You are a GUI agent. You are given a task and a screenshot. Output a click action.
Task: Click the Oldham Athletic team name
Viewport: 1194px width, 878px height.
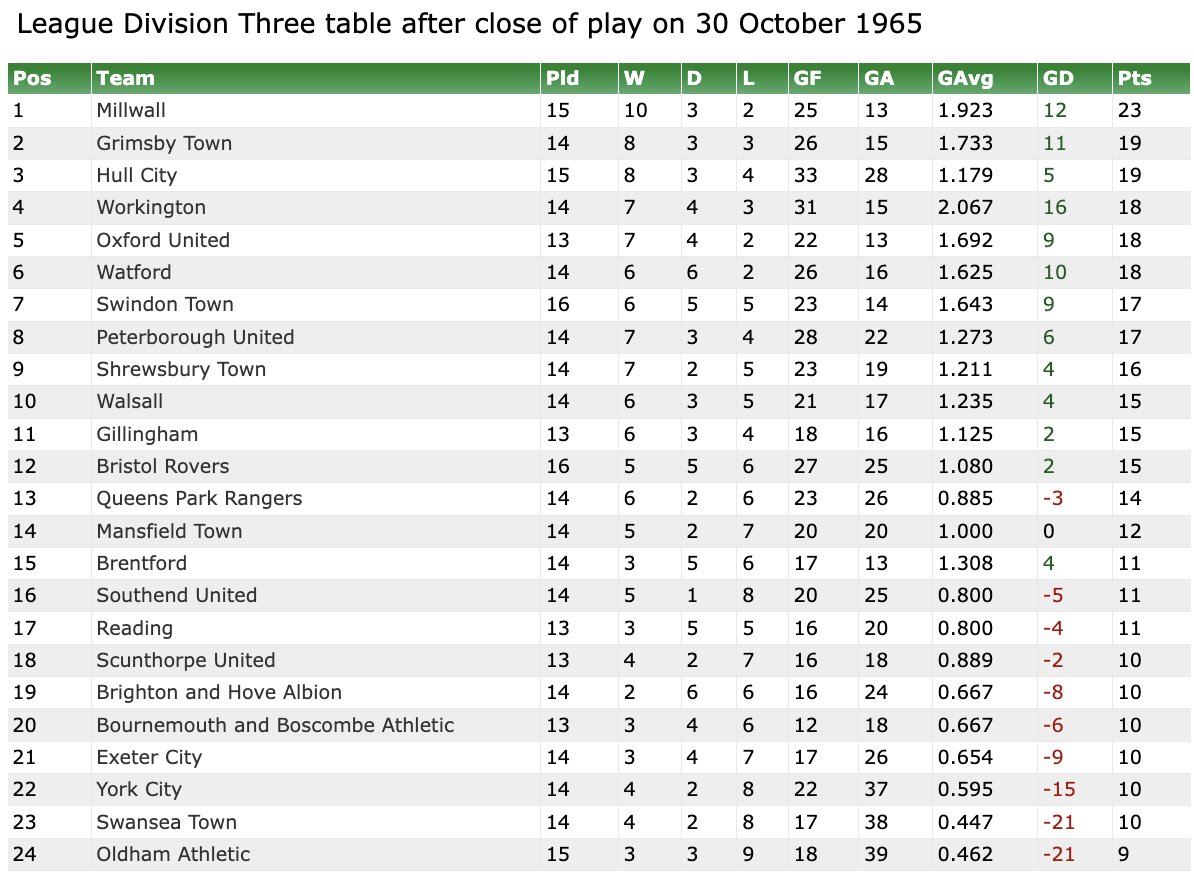click(173, 854)
